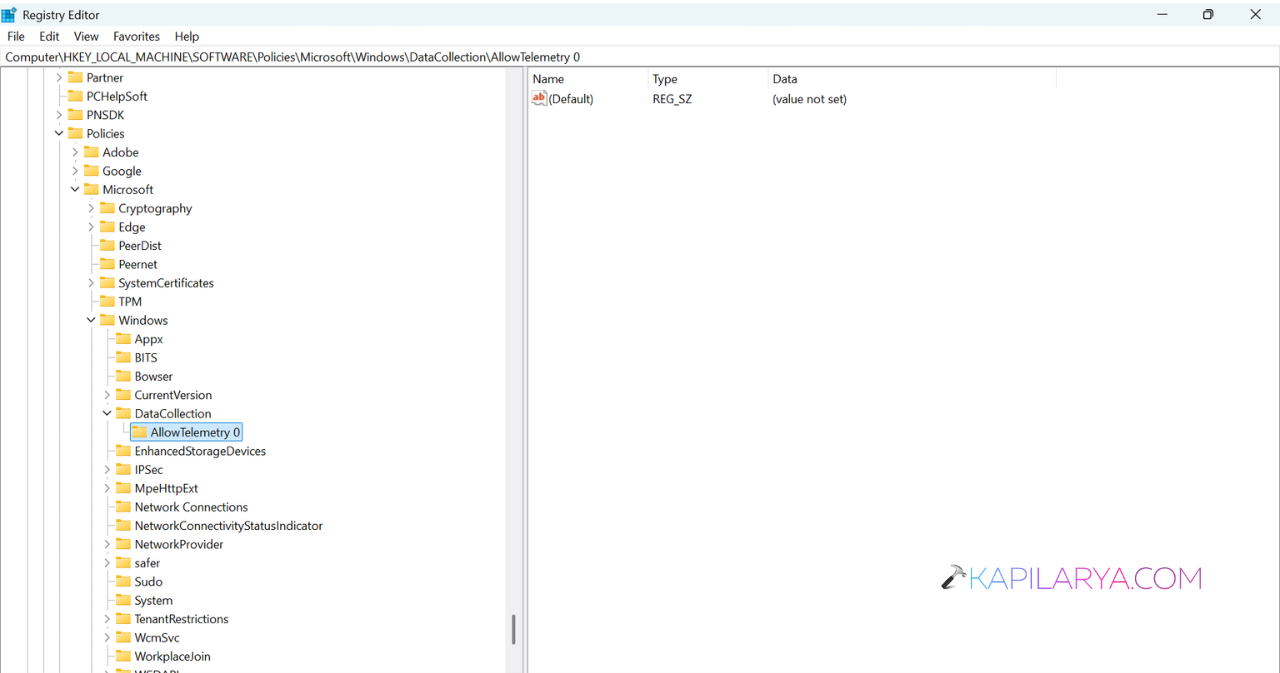Viewport: 1280px width, 673px height.
Task: Sort by the Data column header
Action: (912, 79)
